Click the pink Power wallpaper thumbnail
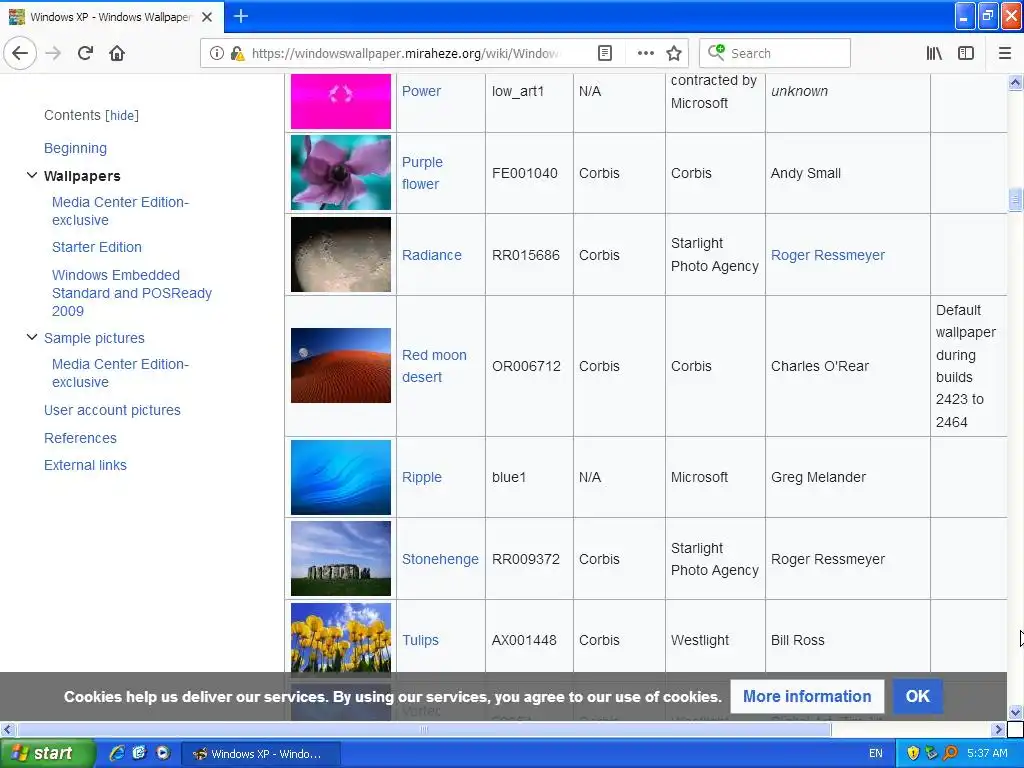This screenshot has height=768, width=1024. pos(341,101)
